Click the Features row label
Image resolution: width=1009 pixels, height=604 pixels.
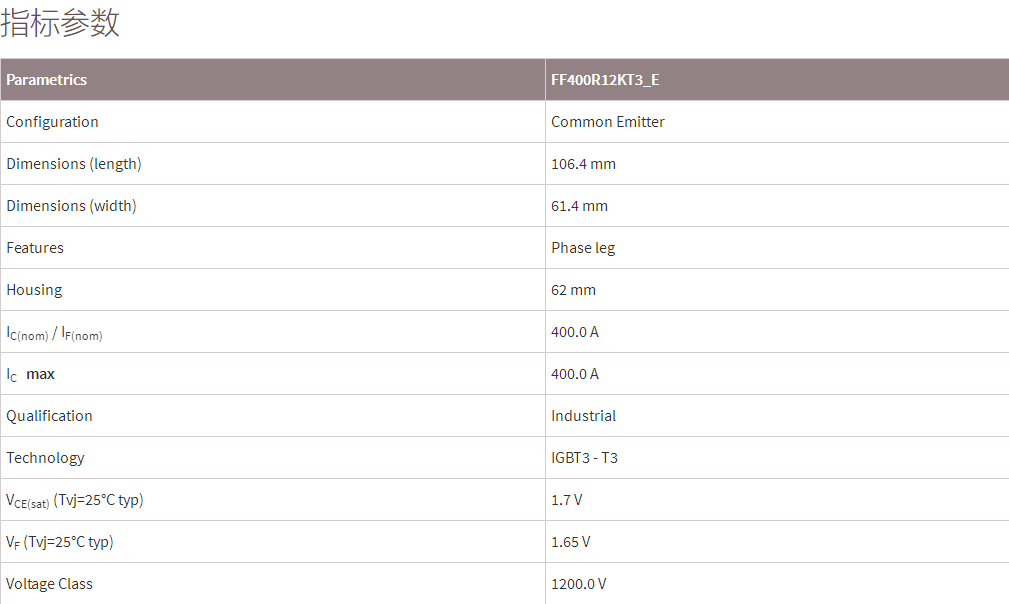point(35,248)
